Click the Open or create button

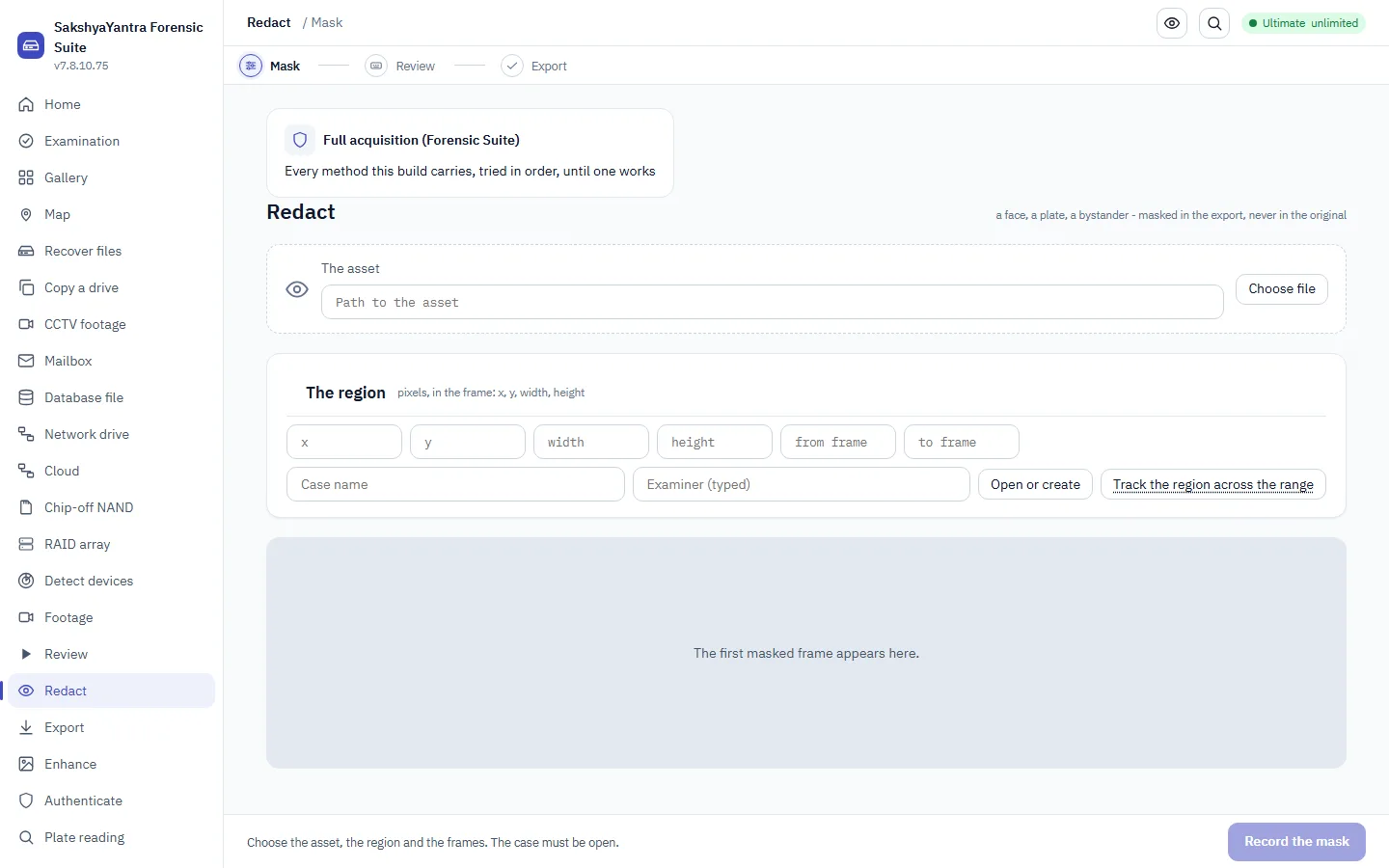[x=1035, y=484]
